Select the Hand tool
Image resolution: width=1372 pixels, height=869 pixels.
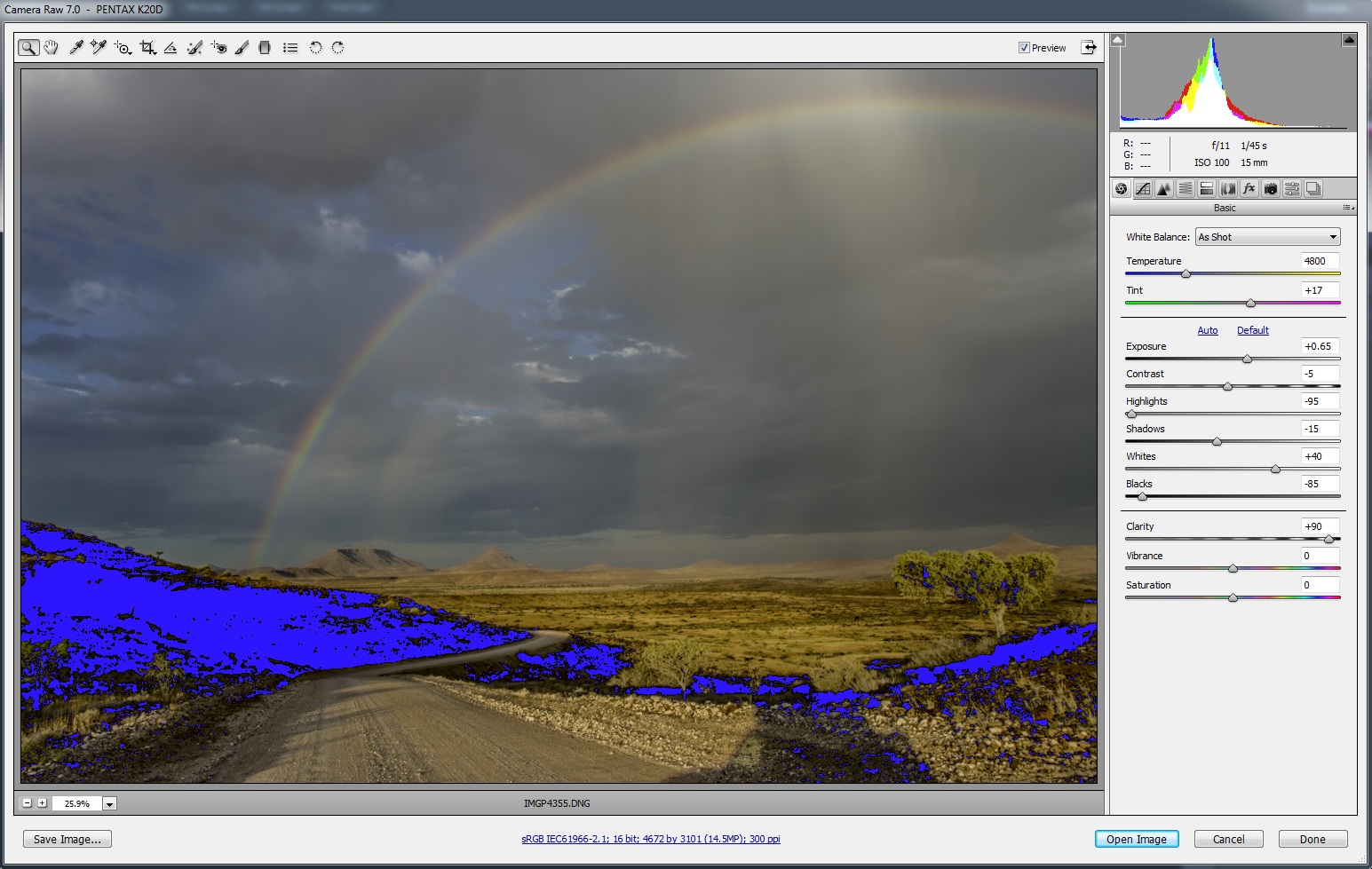(x=52, y=48)
